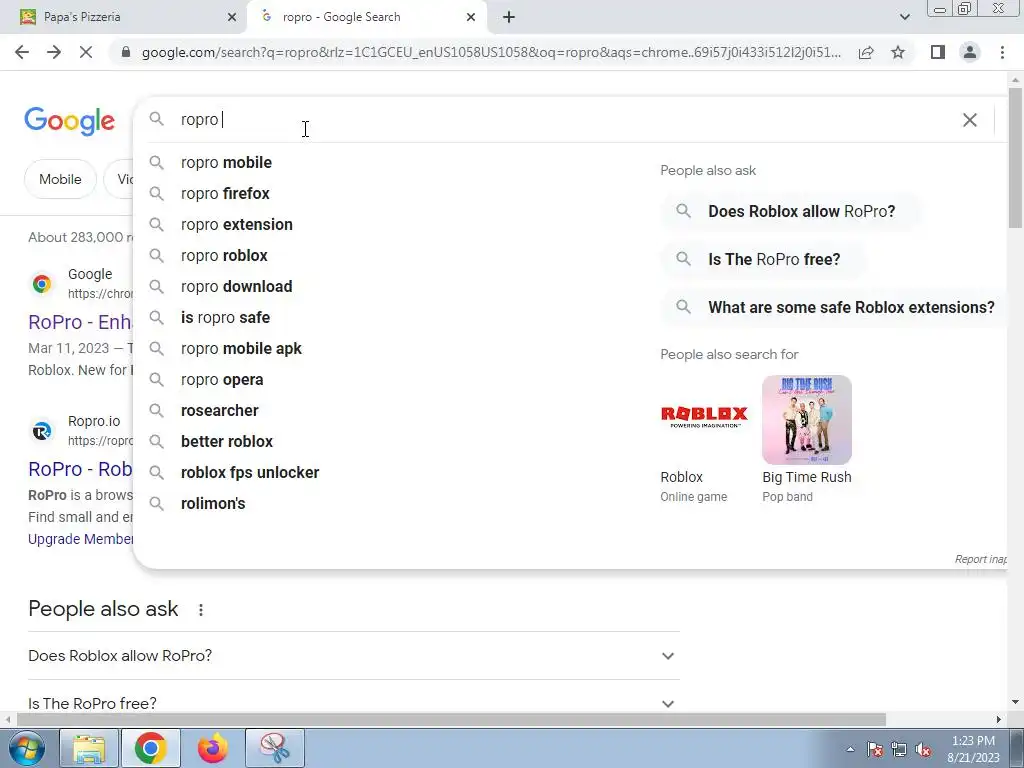
Task: Click the vertical page scrollbar
Action: pos(1015,157)
